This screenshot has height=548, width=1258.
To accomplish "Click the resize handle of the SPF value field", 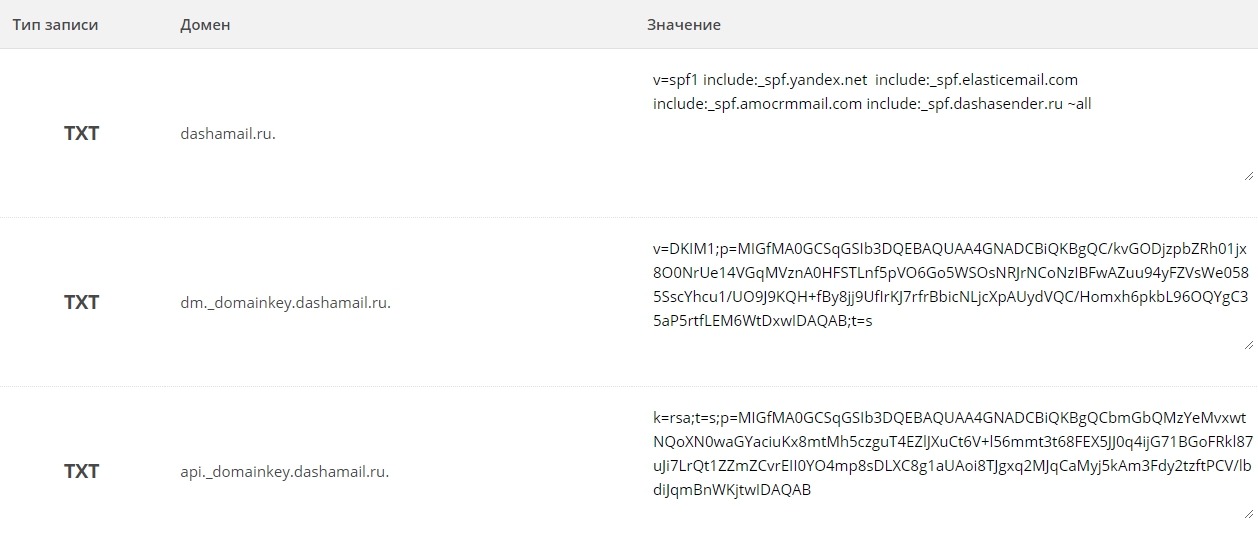I will click(1249, 175).
